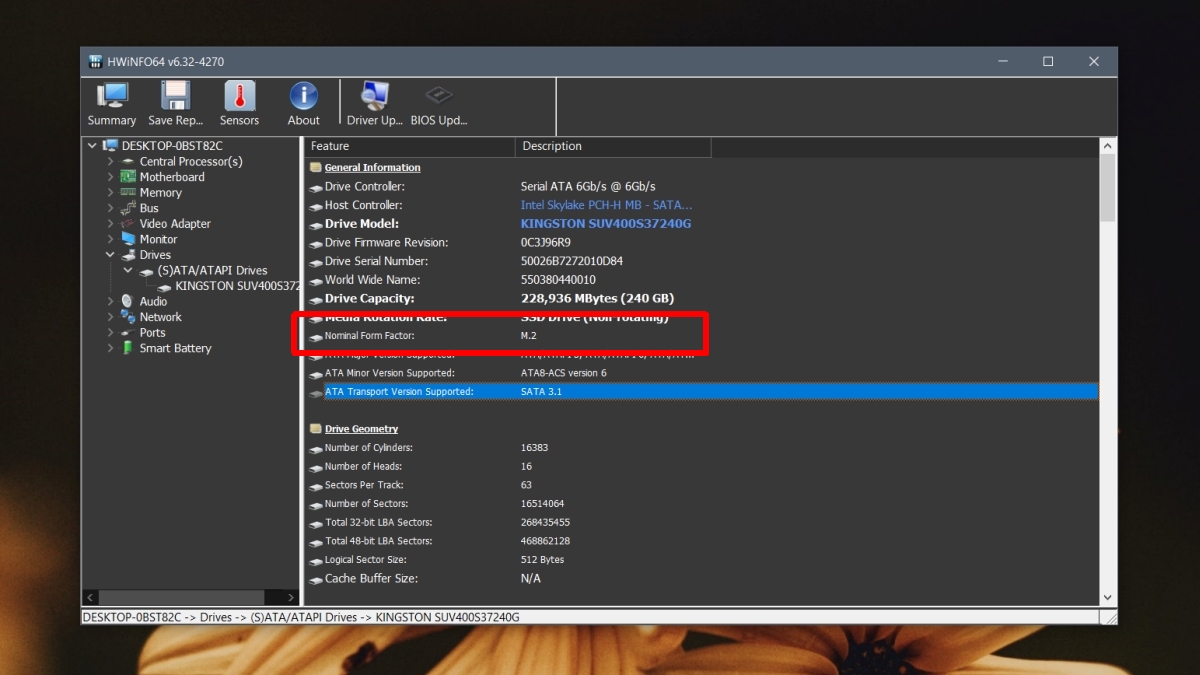This screenshot has width=1200, height=675.
Task: Select the World Wide Name row
Action: pos(703,280)
